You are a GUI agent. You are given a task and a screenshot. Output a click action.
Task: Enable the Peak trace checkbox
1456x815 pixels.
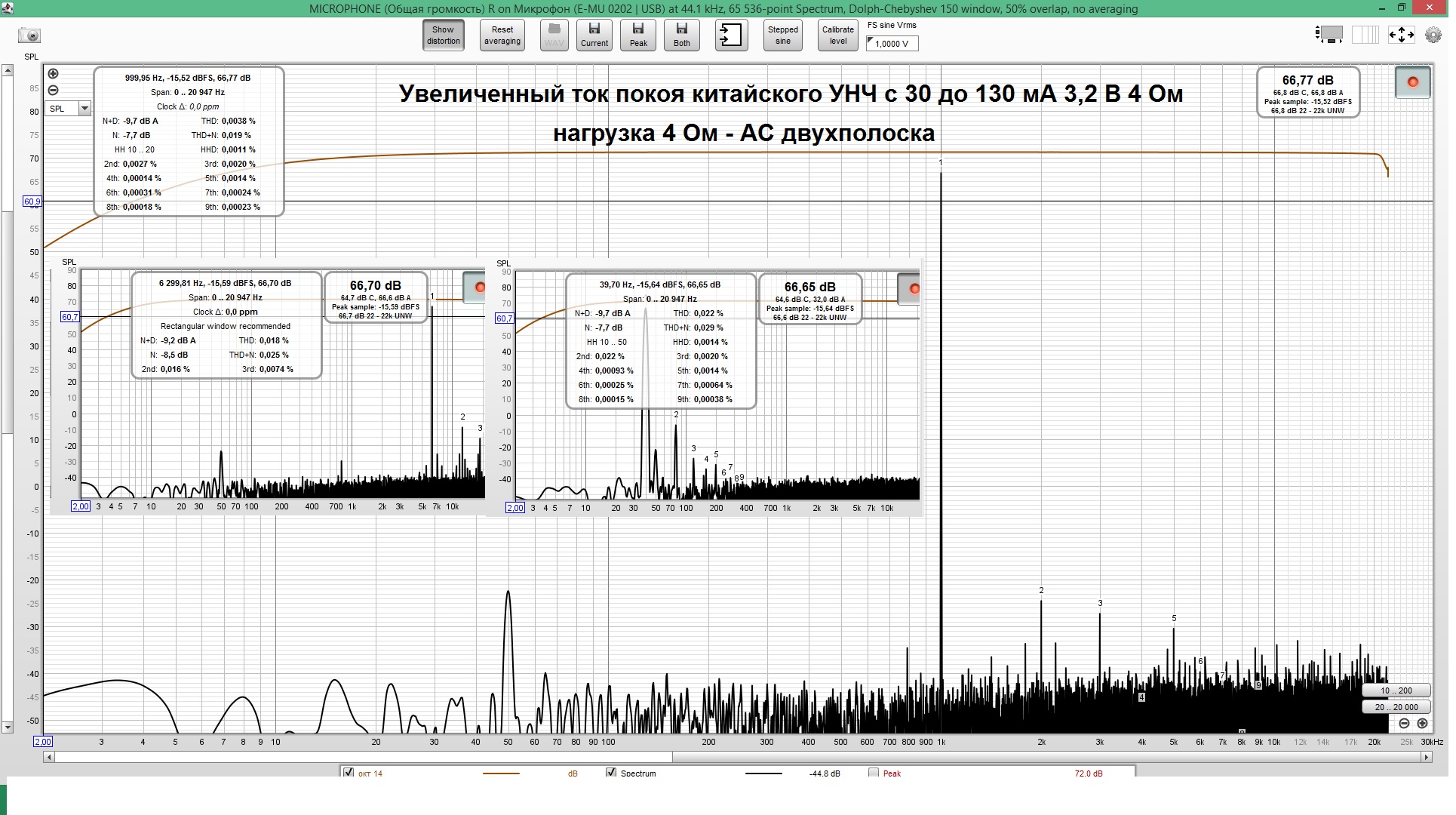tap(874, 773)
